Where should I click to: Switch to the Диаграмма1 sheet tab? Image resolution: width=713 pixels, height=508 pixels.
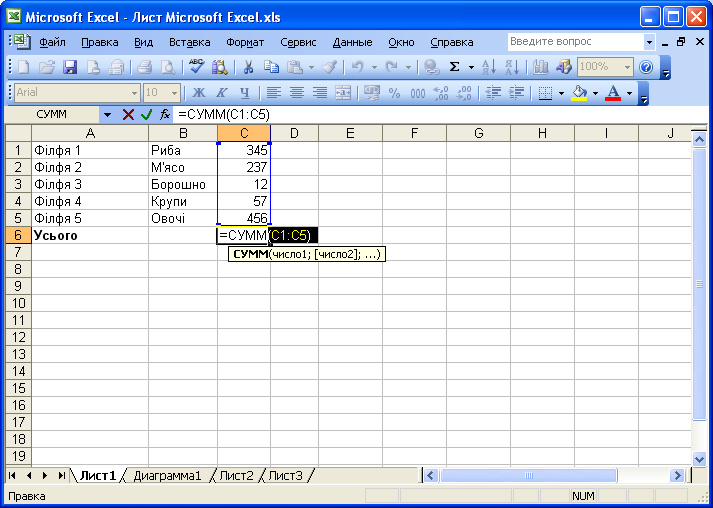click(167, 476)
